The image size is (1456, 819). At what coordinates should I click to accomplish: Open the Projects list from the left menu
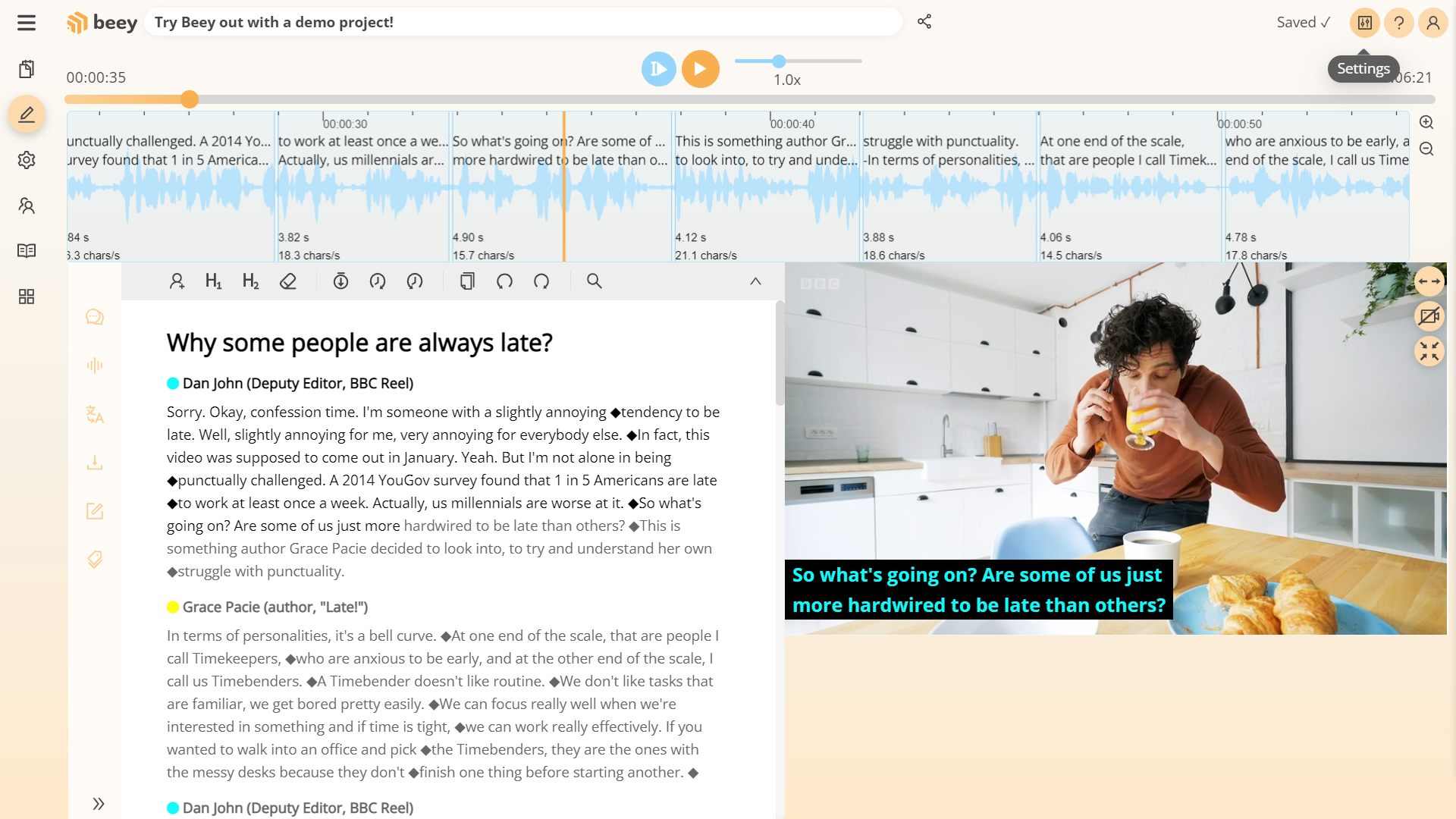click(x=27, y=68)
